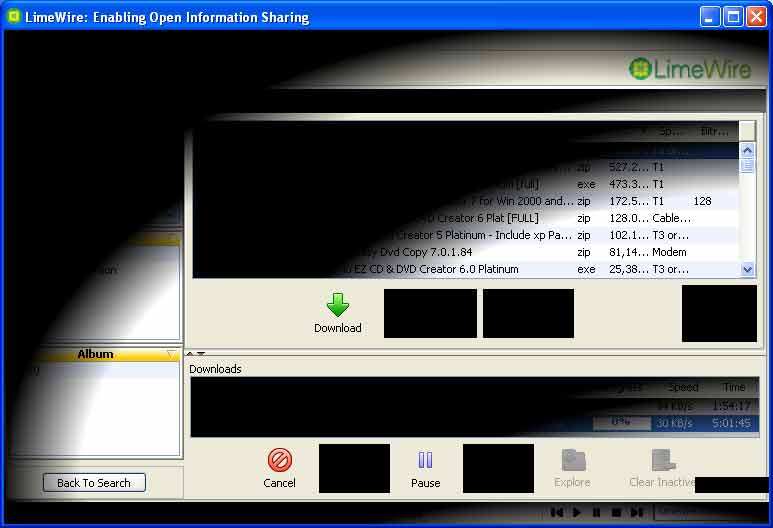Click the 'Modem' speed cell
Screen dimensions: 773x528
pos(669,252)
